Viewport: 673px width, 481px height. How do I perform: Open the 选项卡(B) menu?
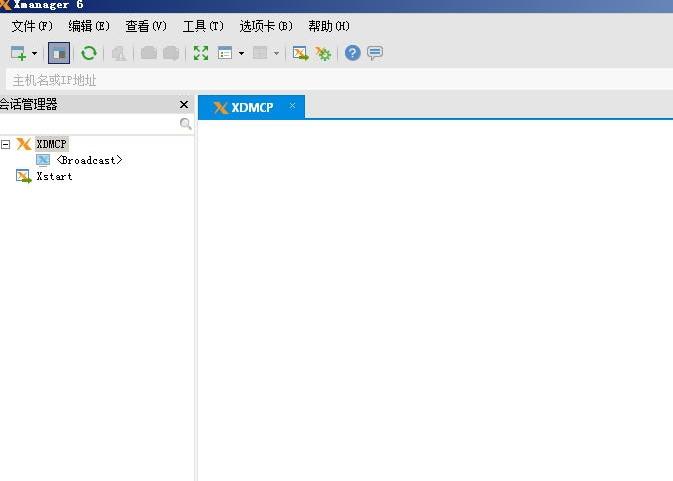[x=266, y=26]
